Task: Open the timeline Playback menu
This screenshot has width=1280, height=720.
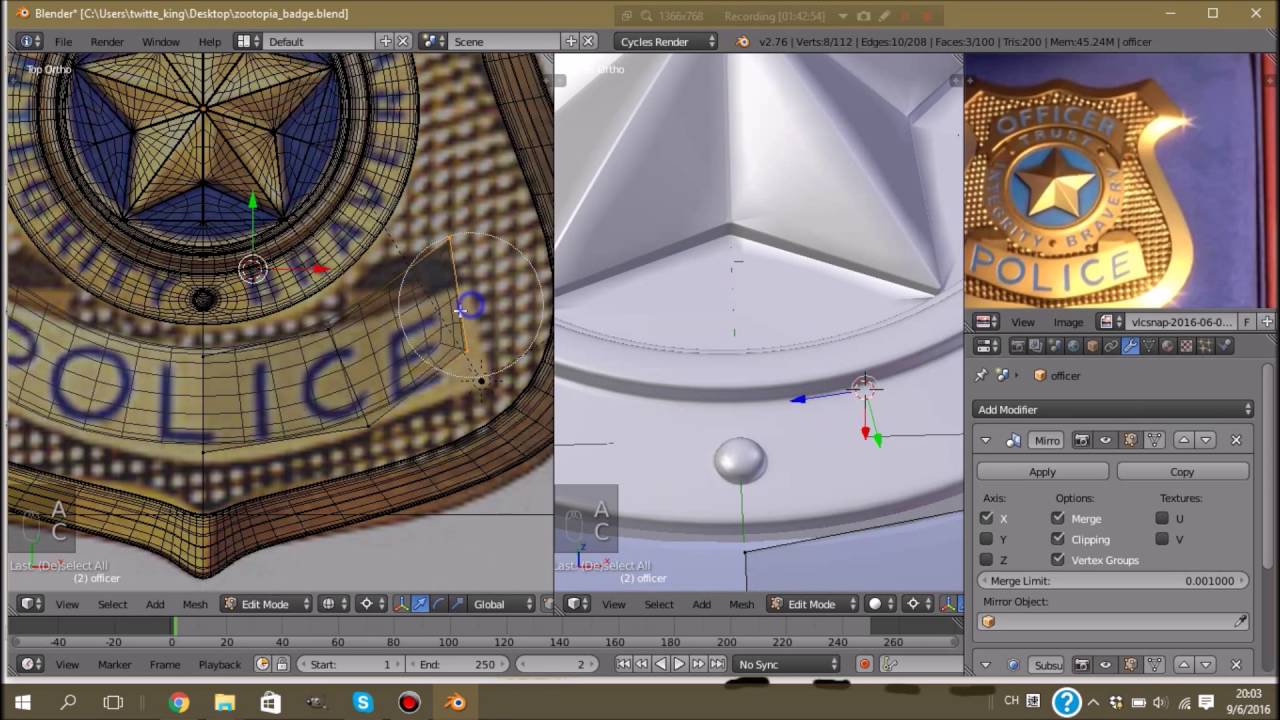Action: (219, 664)
